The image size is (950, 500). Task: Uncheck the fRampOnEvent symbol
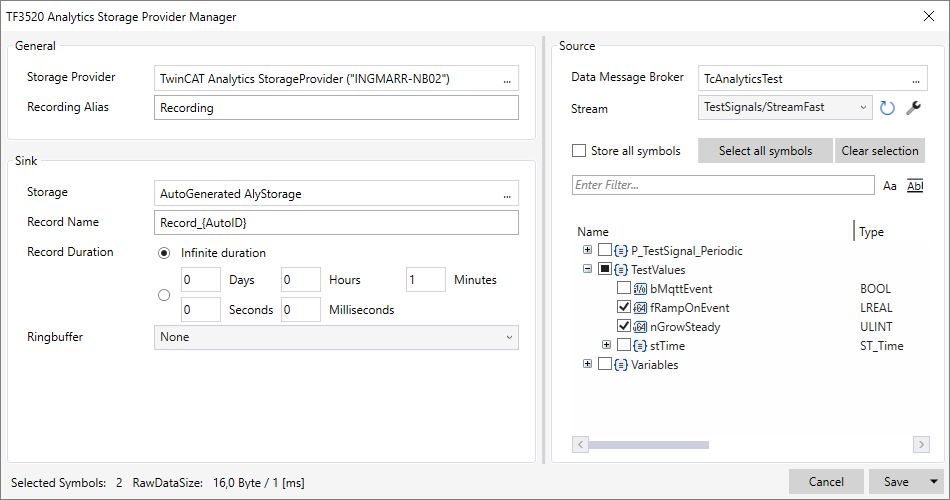(624, 308)
